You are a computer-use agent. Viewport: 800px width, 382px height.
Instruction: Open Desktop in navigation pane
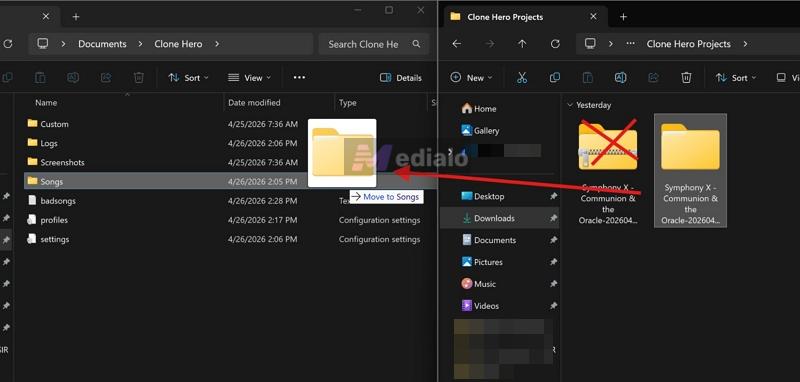(x=483, y=196)
